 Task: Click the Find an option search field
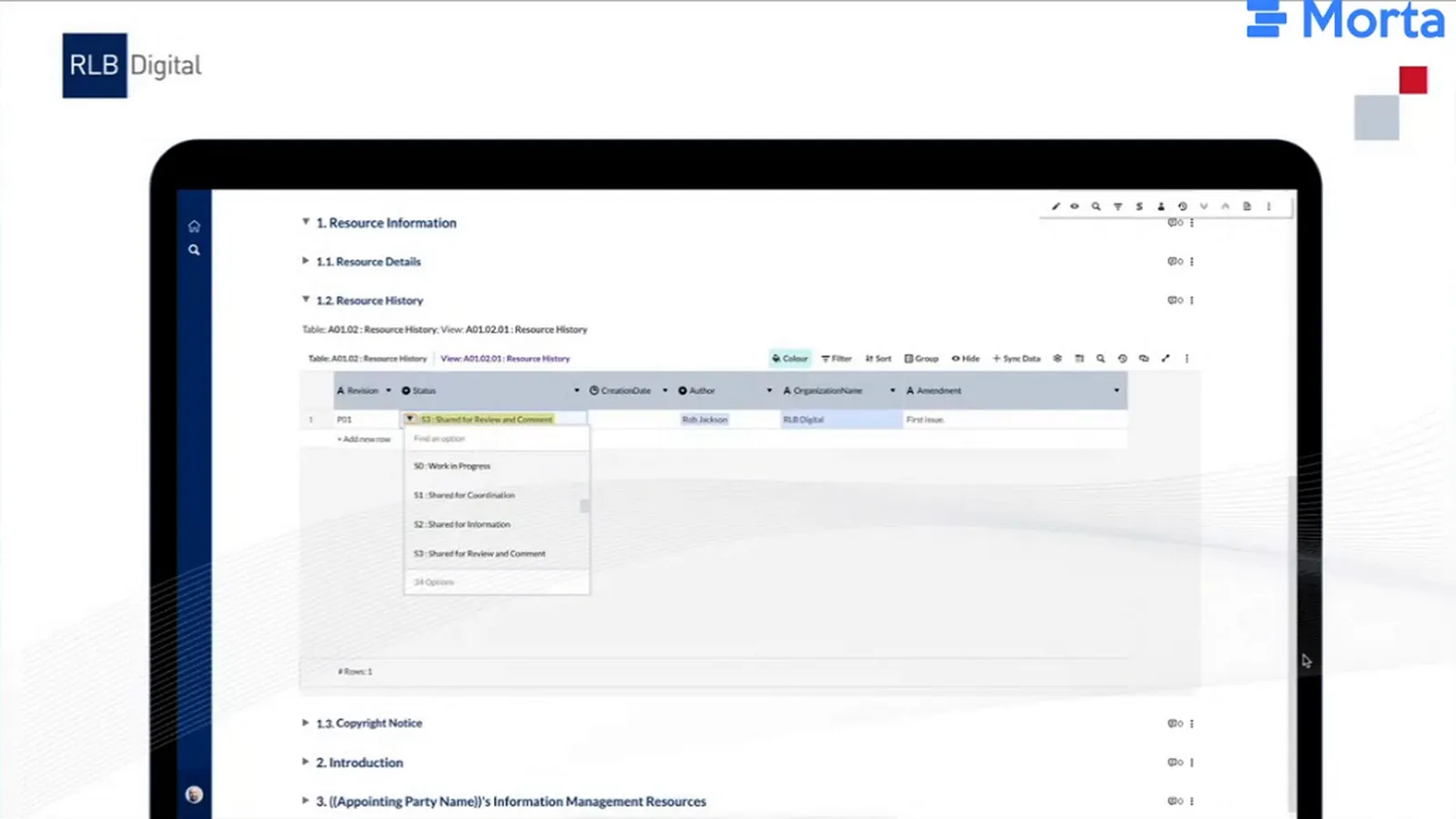(x=496, y=439)
